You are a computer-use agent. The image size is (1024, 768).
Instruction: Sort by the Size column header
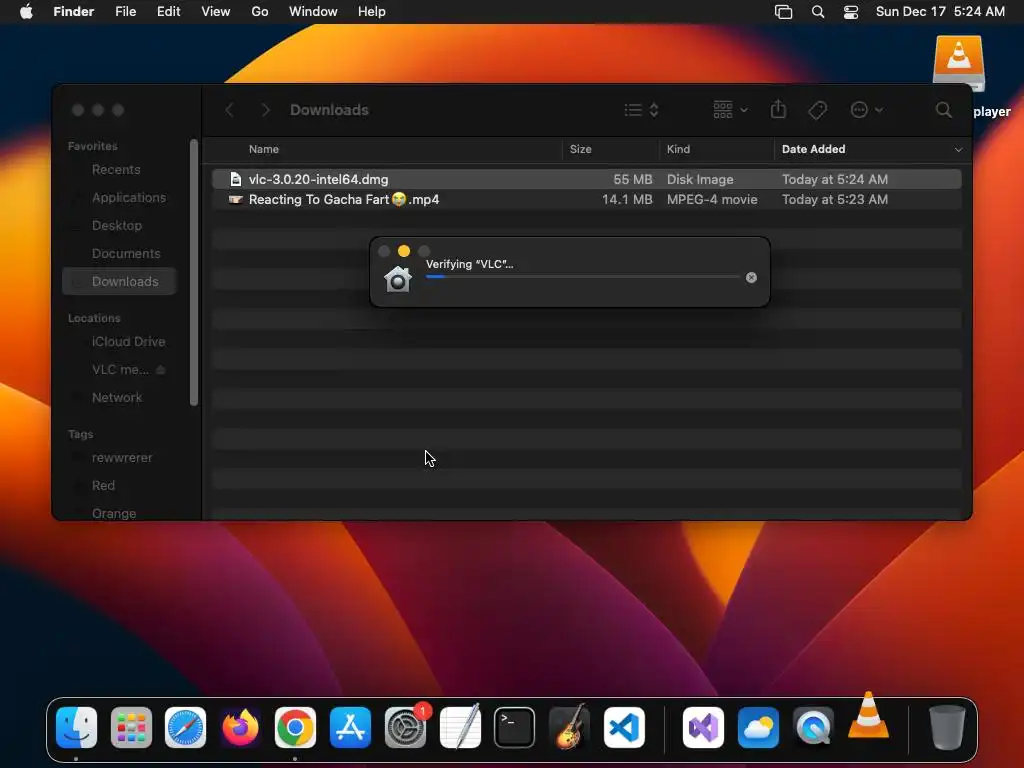(580, 150)
